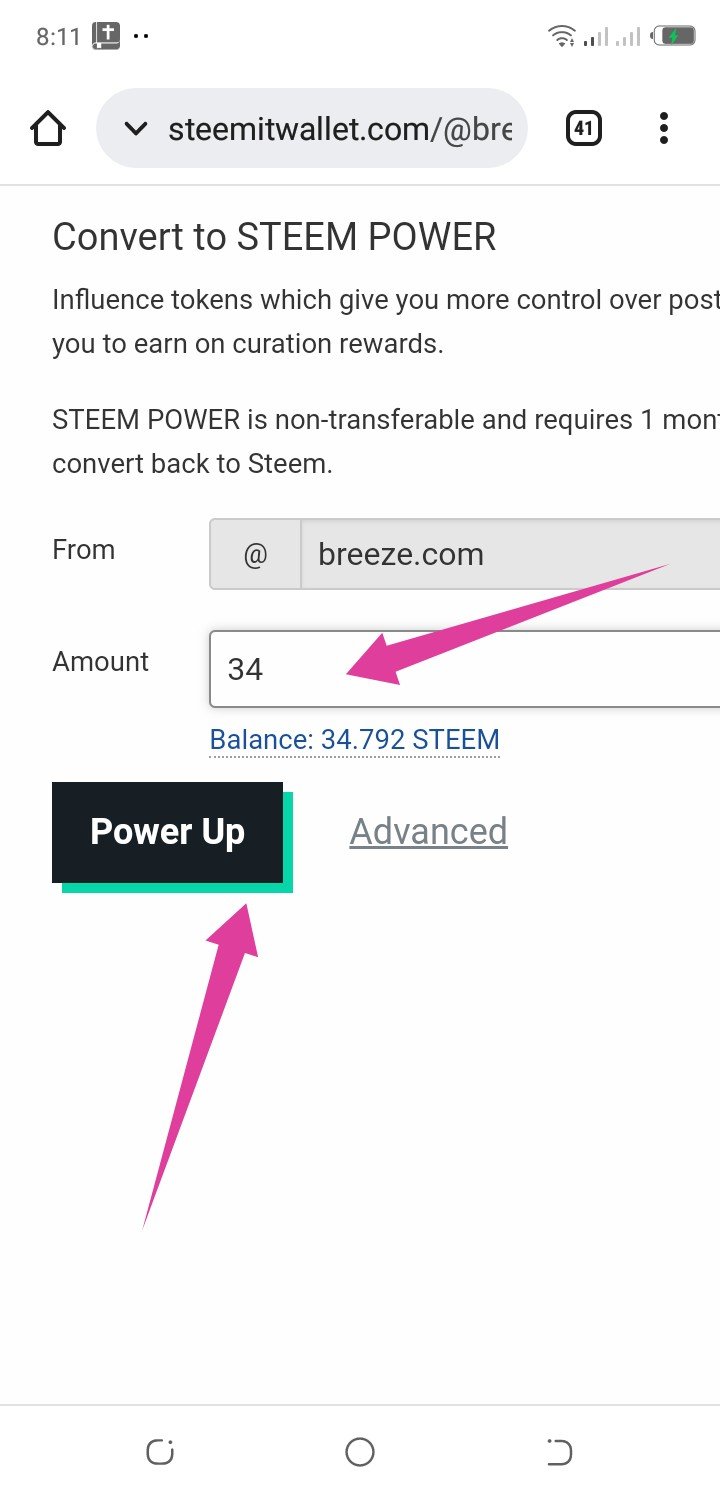Tap the 8:11 clock in status bar
The height and width of the screenshot is (1500, 720).
point(56,37)
